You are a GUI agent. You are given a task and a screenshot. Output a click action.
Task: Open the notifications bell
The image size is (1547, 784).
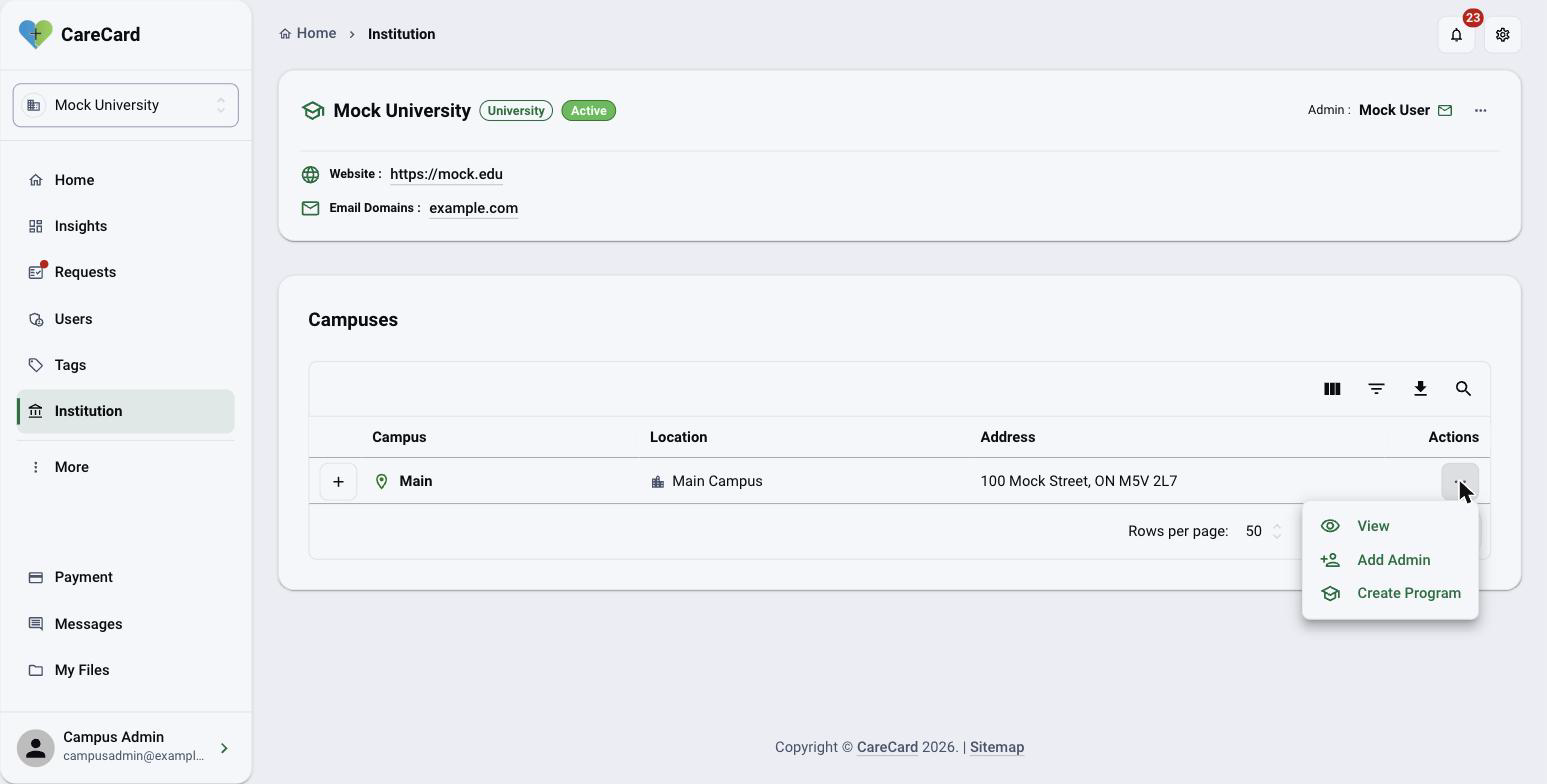pos(1456,35)
